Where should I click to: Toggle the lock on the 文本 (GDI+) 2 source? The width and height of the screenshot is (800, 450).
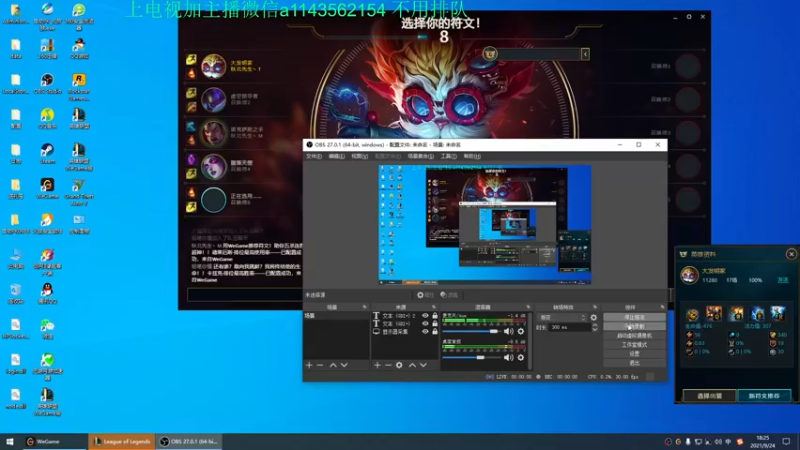tap(435, 316)
